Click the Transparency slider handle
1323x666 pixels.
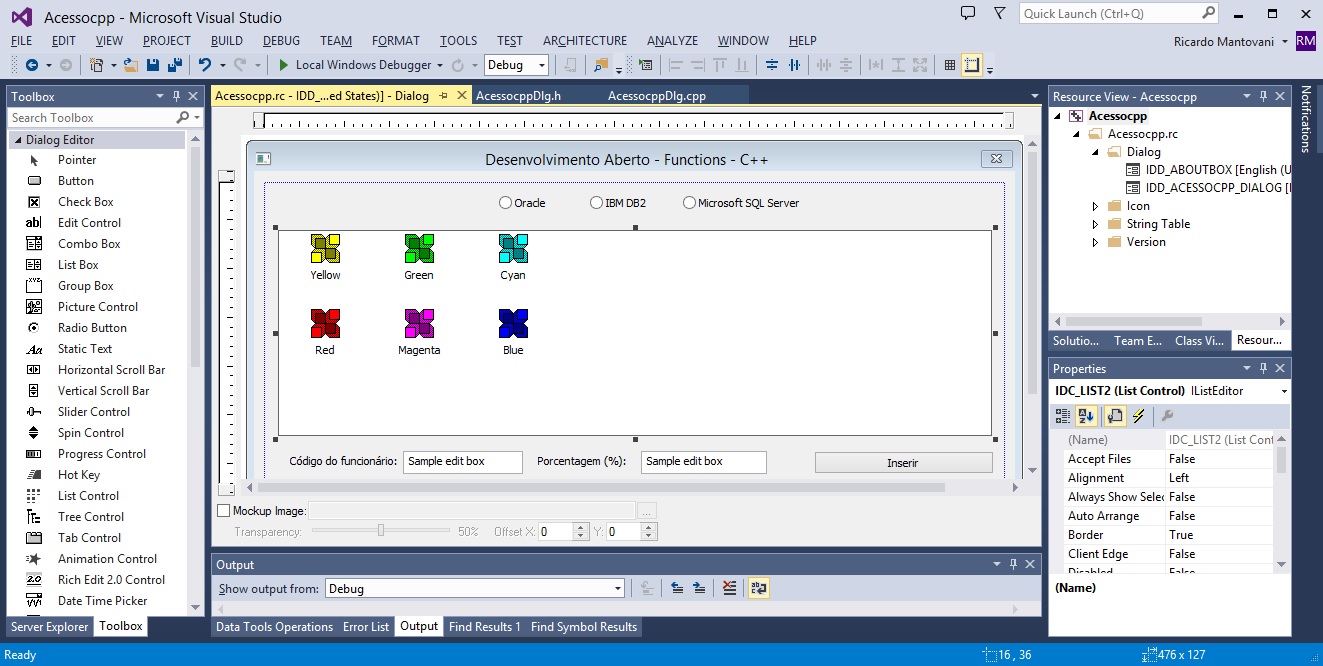tap(381, 531)
